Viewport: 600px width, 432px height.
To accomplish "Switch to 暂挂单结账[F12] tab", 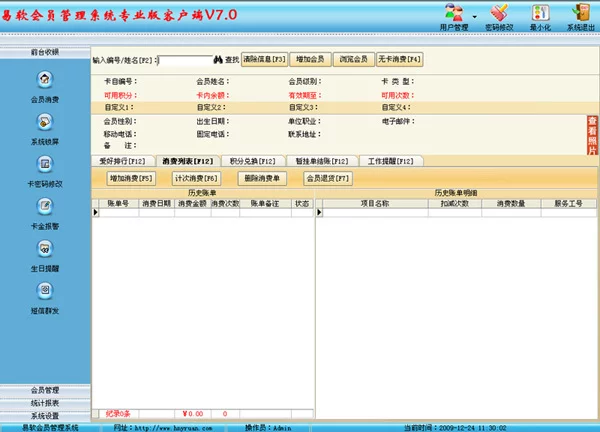I will click(322, 161).
